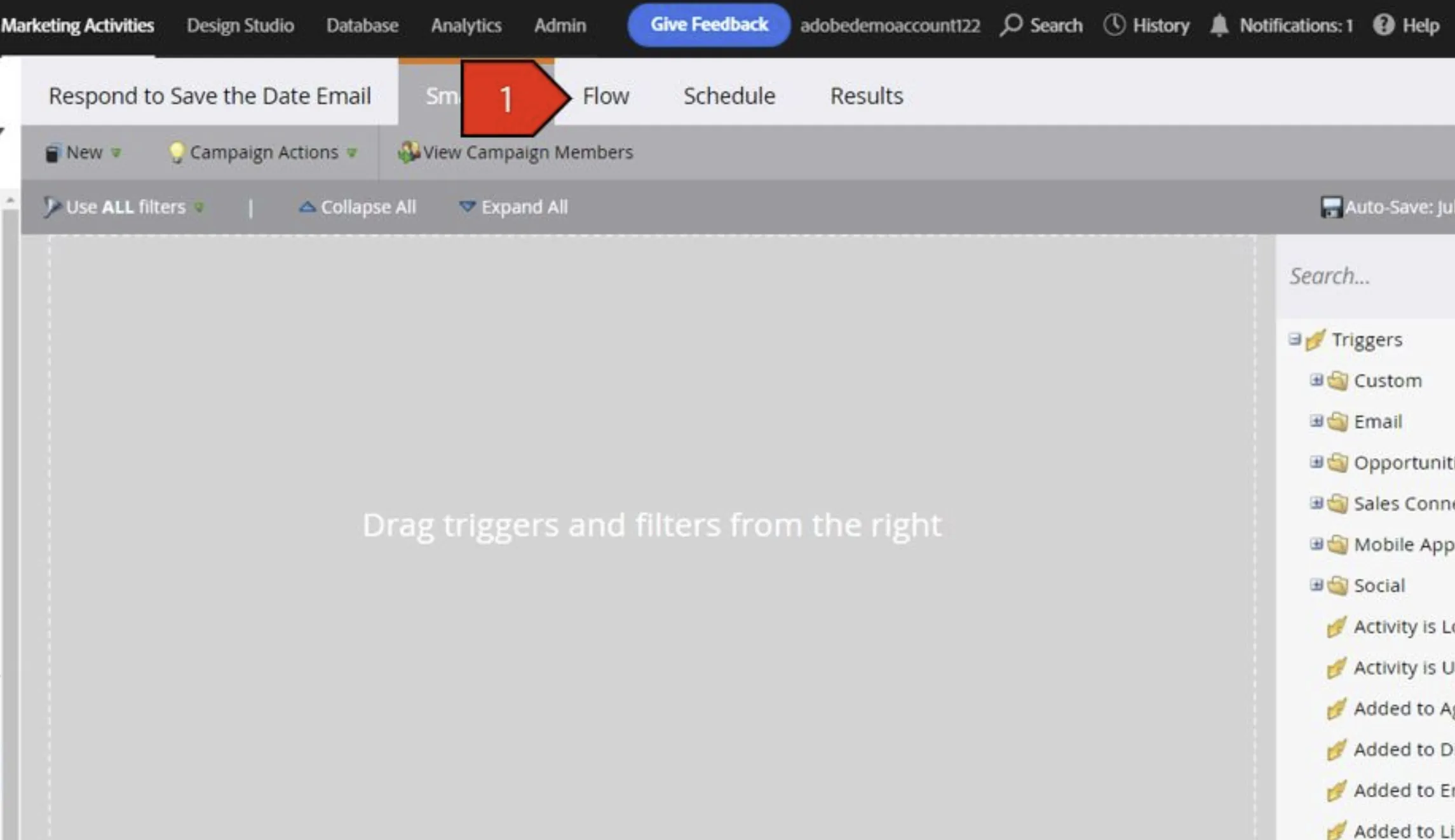Click the triggers Search field

click(1366, 276)
